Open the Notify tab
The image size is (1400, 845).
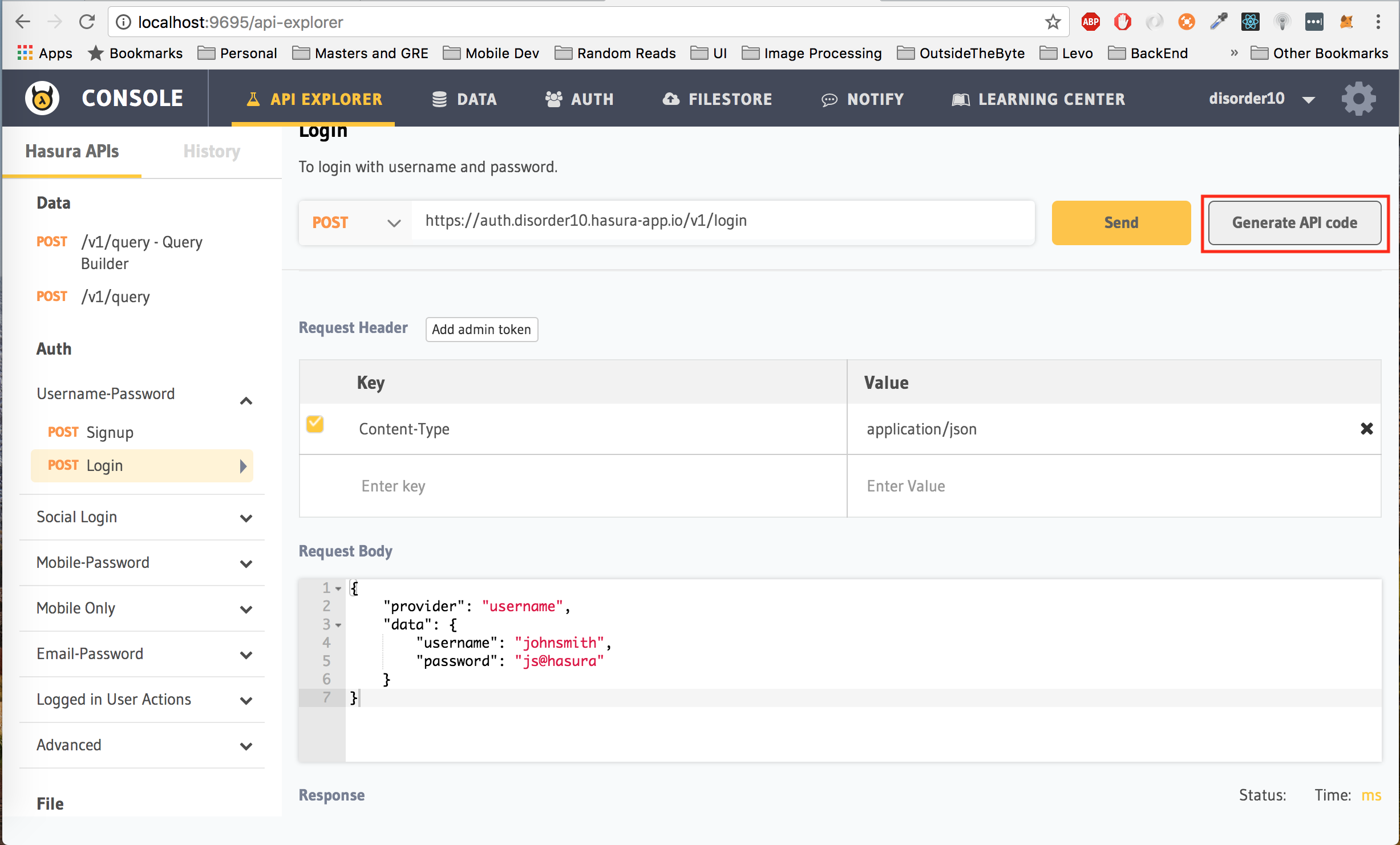click(x=862, y=99)
